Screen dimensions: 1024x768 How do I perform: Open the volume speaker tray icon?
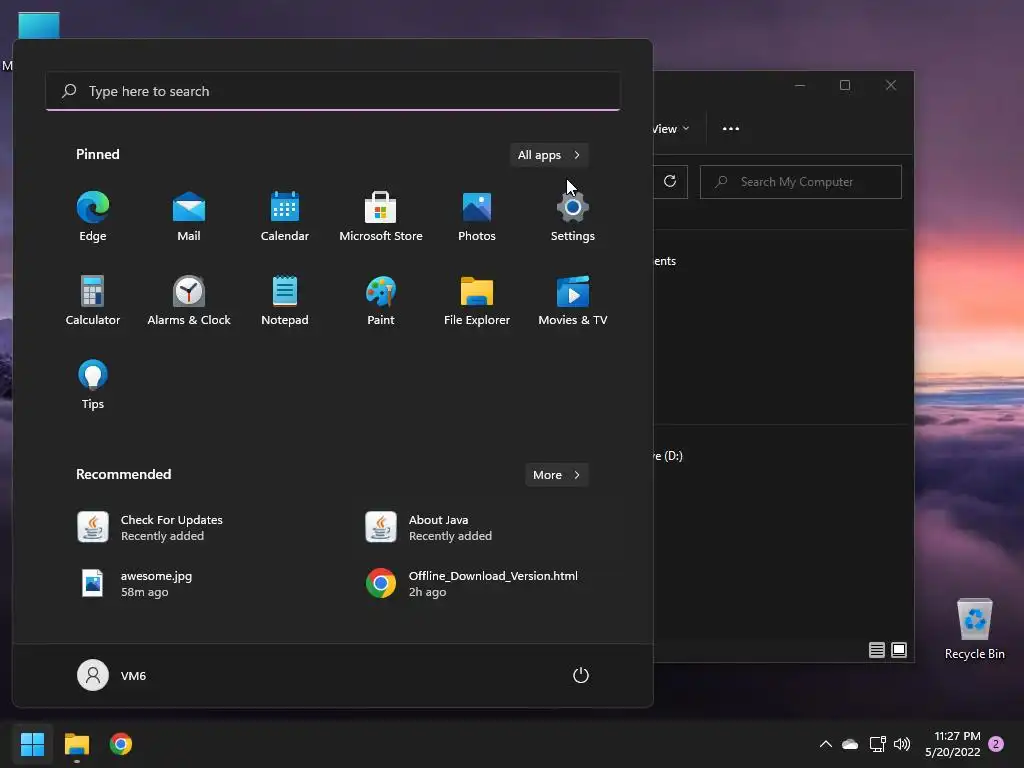click(902, 744)
